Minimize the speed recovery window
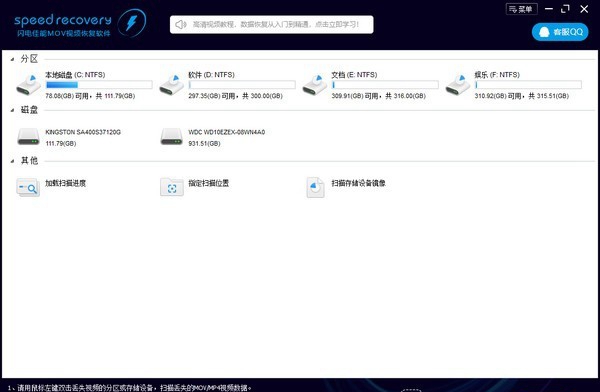Screen dimensions: 600x392 click(x=549, y=8)
